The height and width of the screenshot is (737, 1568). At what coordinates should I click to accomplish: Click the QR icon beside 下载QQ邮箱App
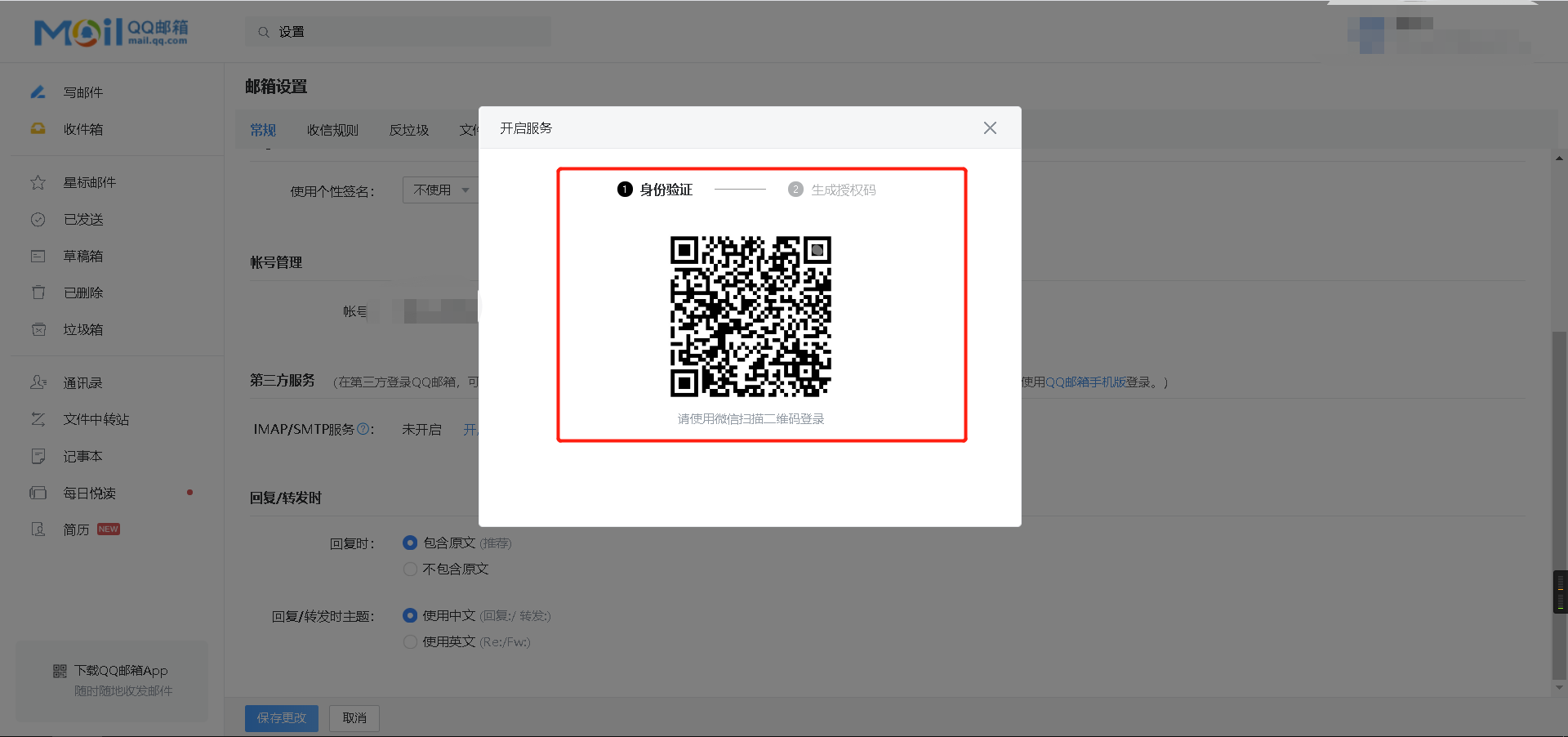[x=60, y=671]
